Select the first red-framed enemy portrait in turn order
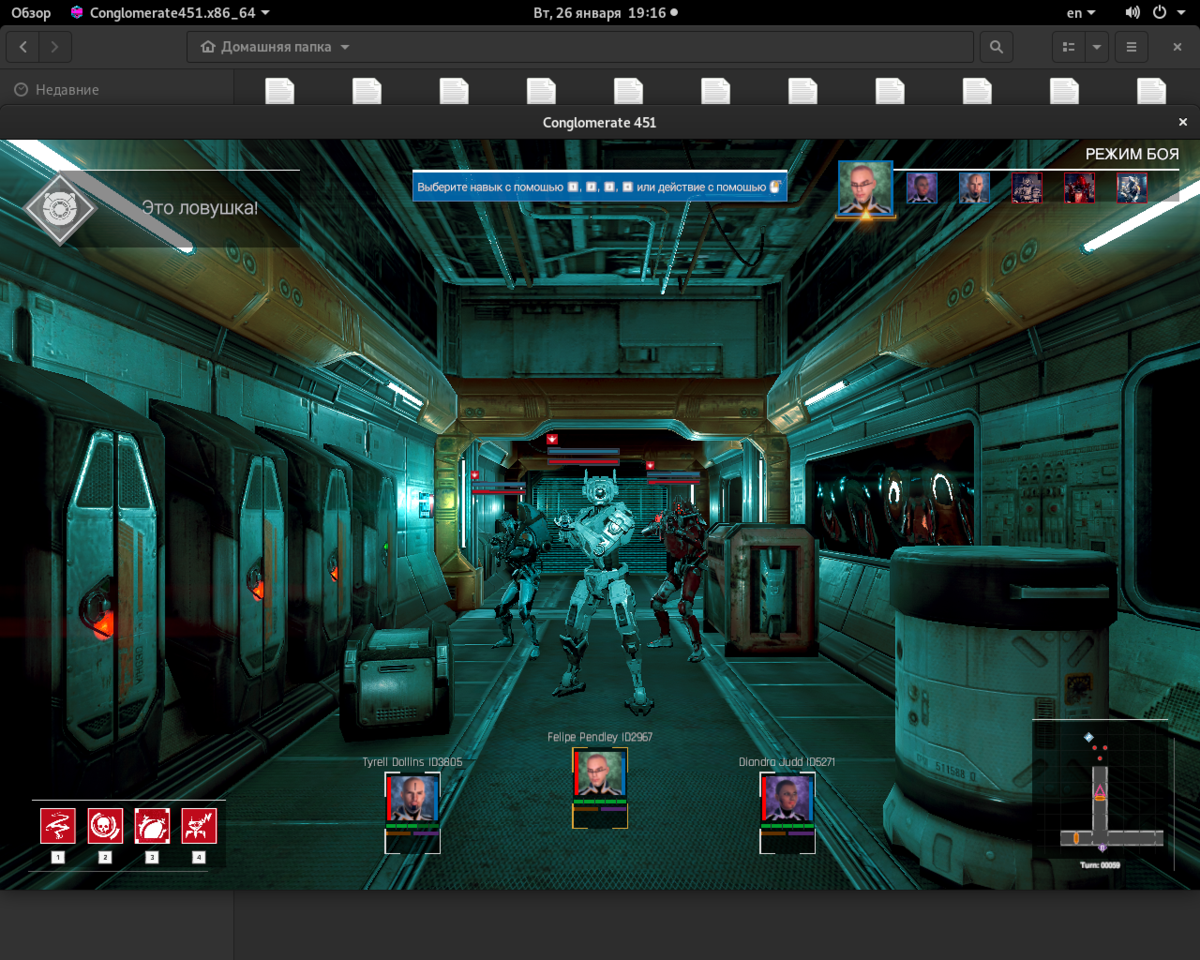 (x=1027, y=188)
